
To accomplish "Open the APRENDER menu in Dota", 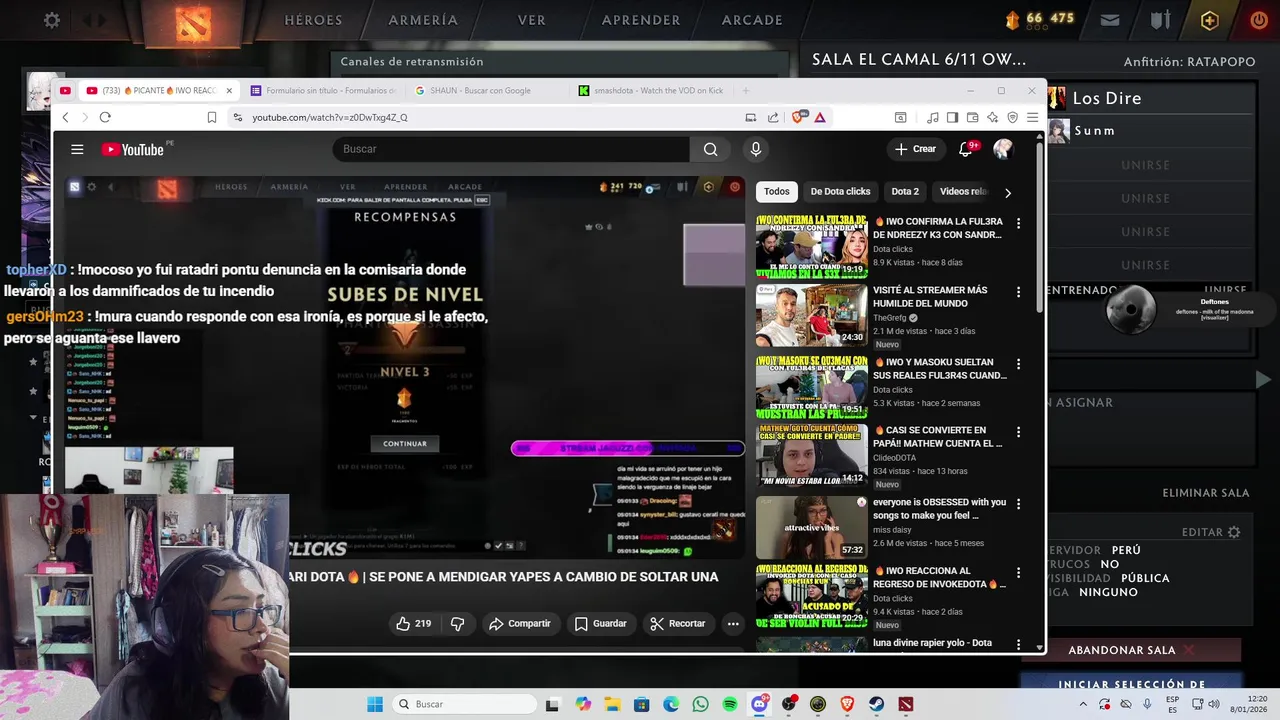I will click(x=641, y=20).
